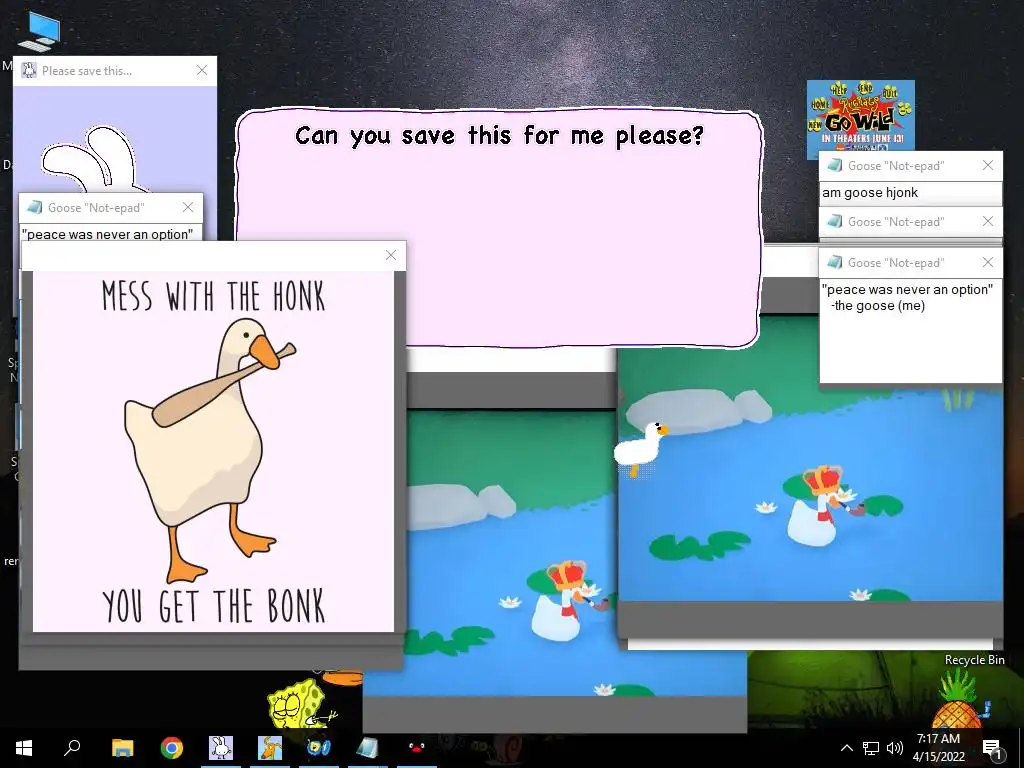Click the goose-with-bat meme image
This screenshot has width=1024, height=768.
pyautogui.click(x=214, y=451)
